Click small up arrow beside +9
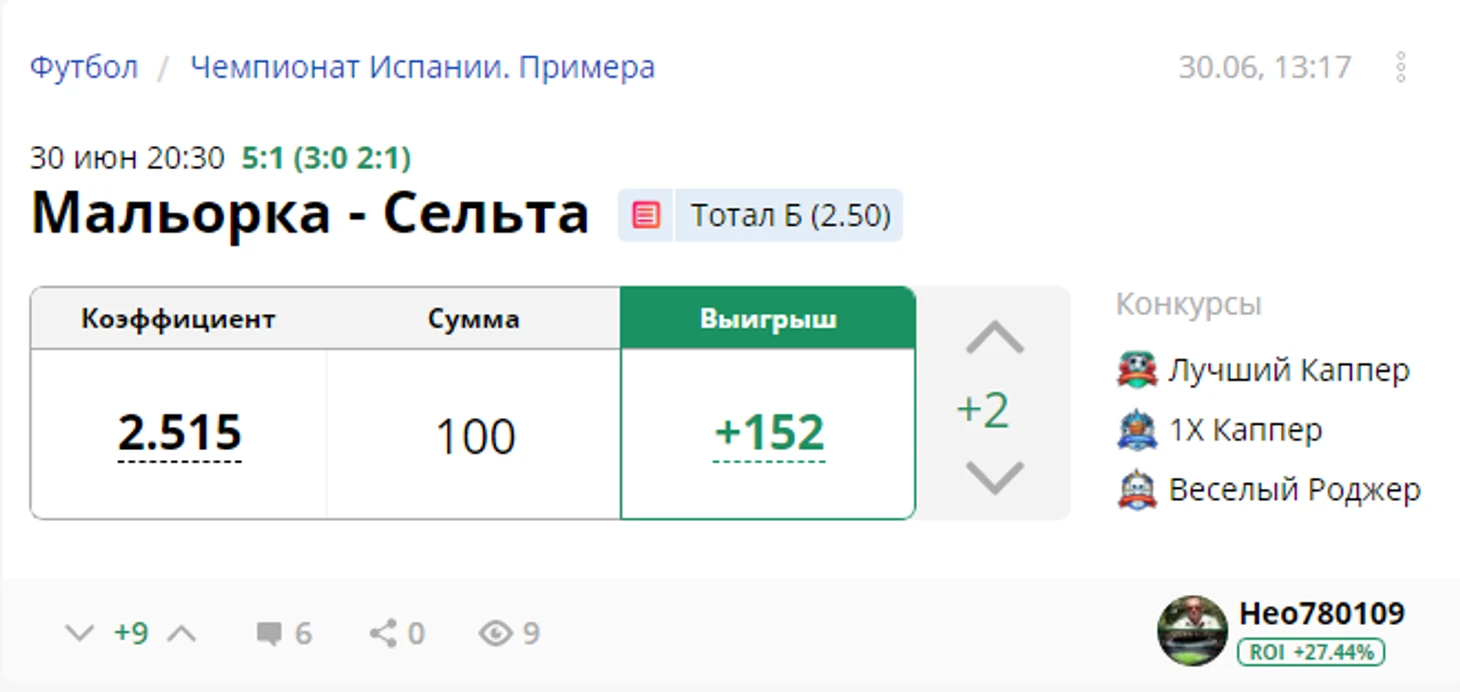The width and height of the screenshot is (1460, 692). click(182, 633)
